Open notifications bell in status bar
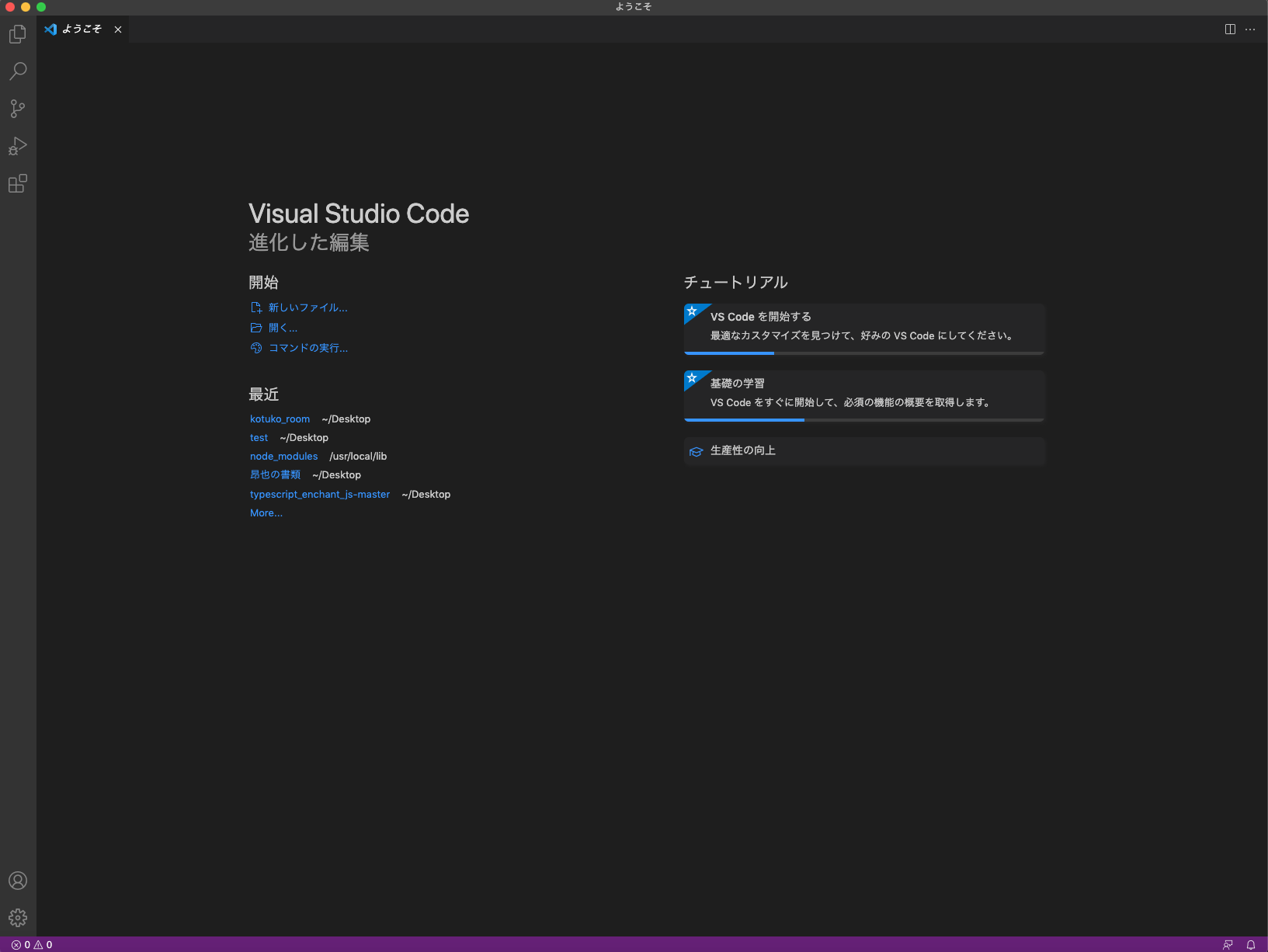 pyautogui.click(x=1251, y=944)
